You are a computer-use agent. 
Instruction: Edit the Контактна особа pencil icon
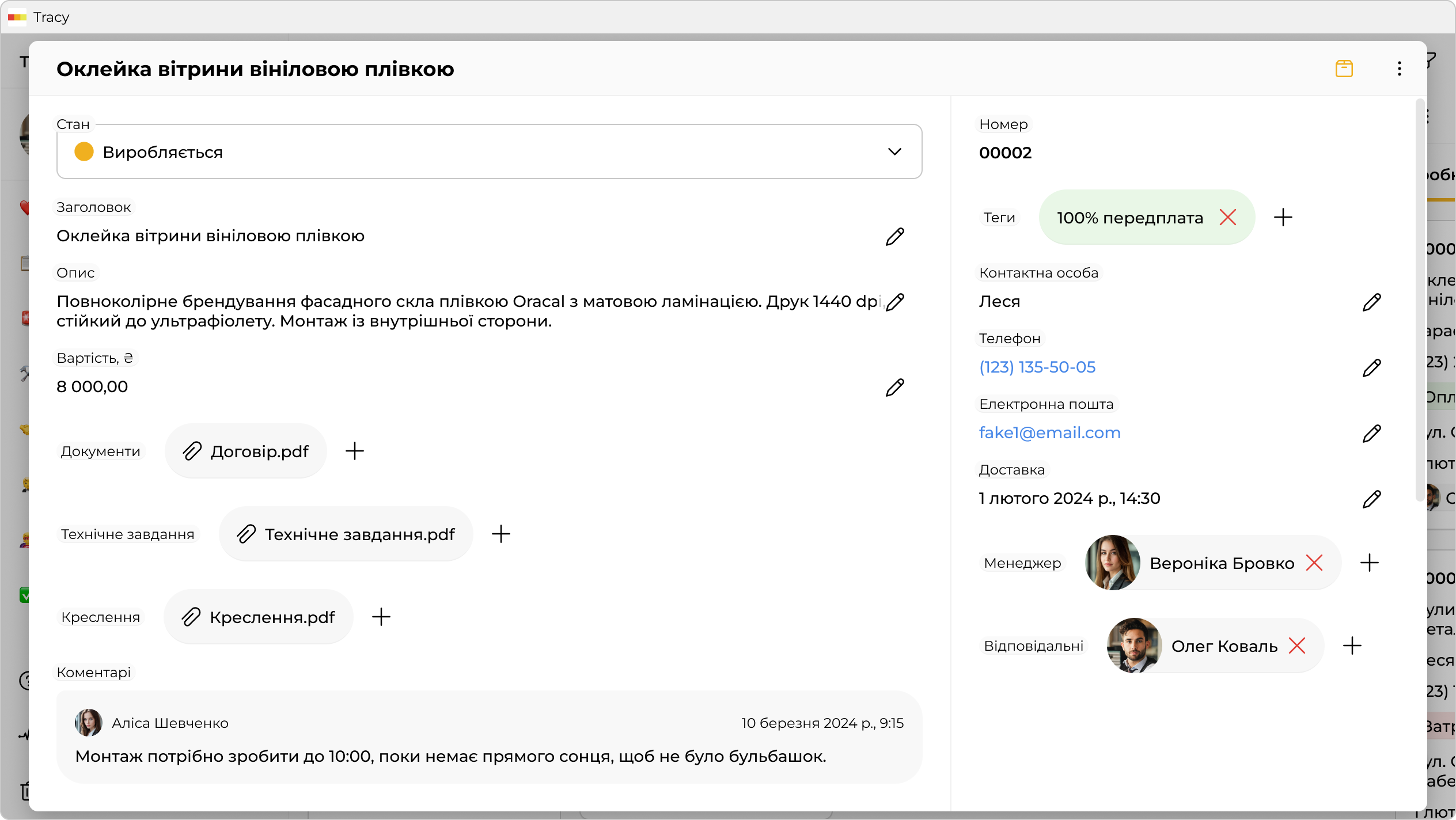coord(1371,302)
